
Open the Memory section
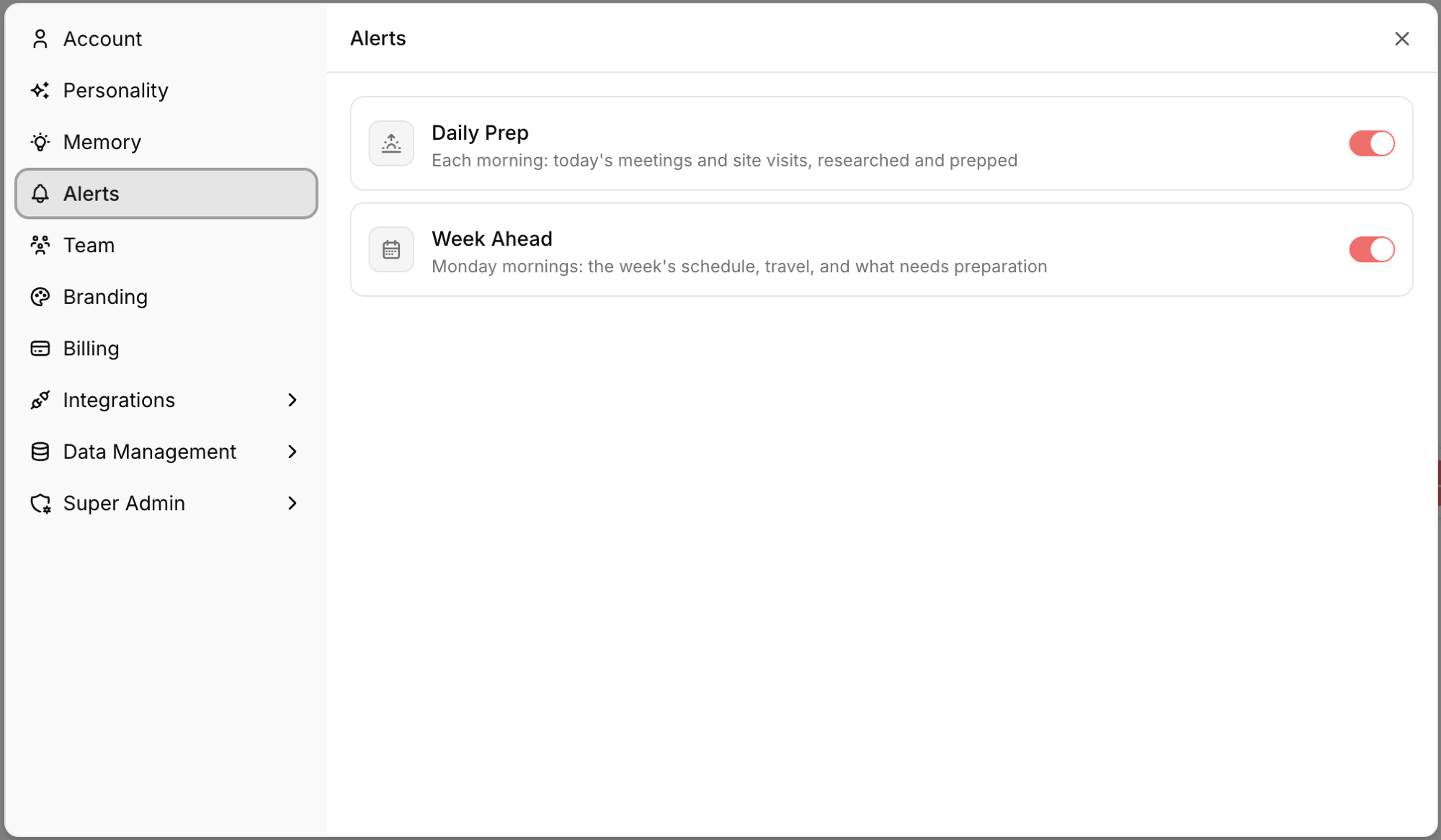(x=166, y=142)
